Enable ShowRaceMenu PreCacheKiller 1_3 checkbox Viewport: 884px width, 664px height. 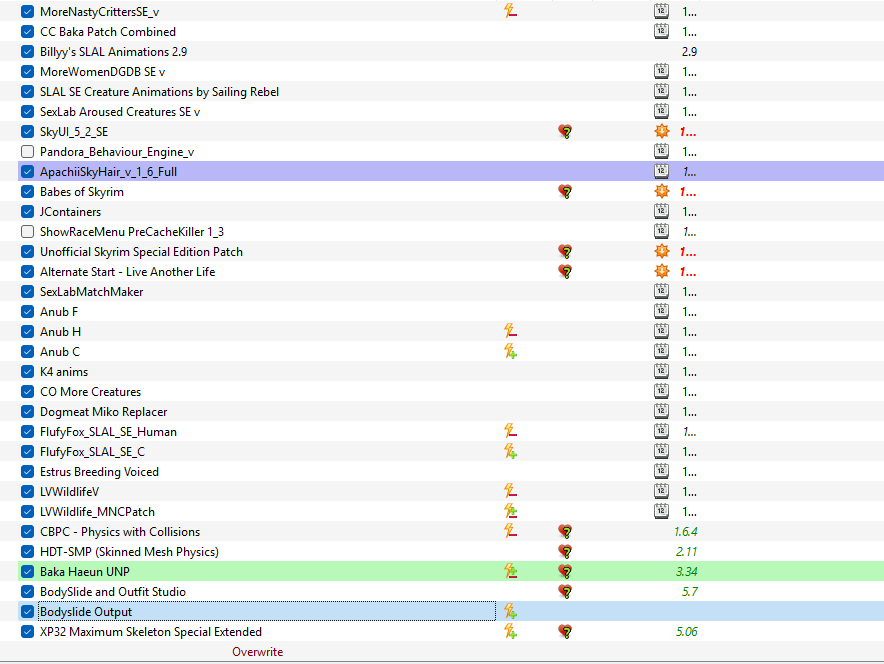27,232
